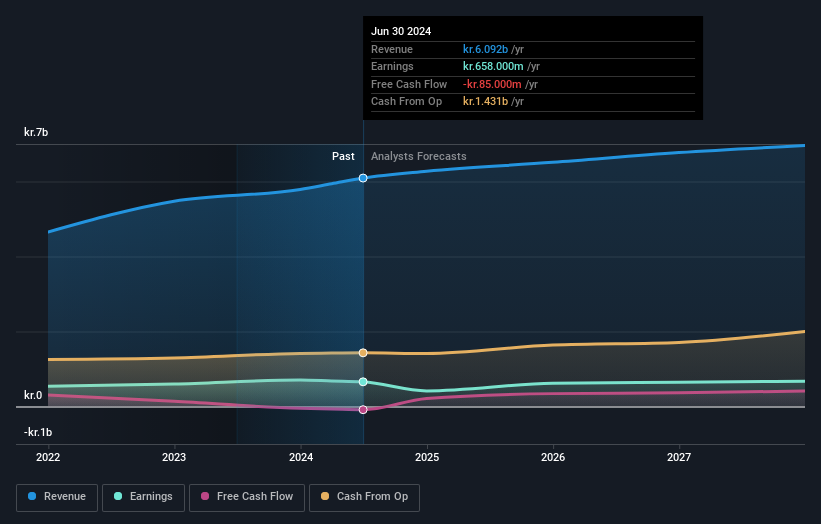The image size is (821, 524).
Task: Click the -kr.1b y-axis label
Action: (38, 432)
